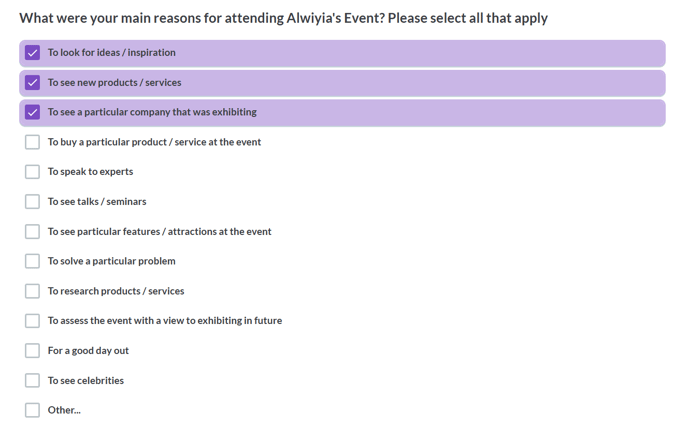688x428 pixels.
Task: Uncheck the 'To see new products / services' checkbox
Action: 33,83
